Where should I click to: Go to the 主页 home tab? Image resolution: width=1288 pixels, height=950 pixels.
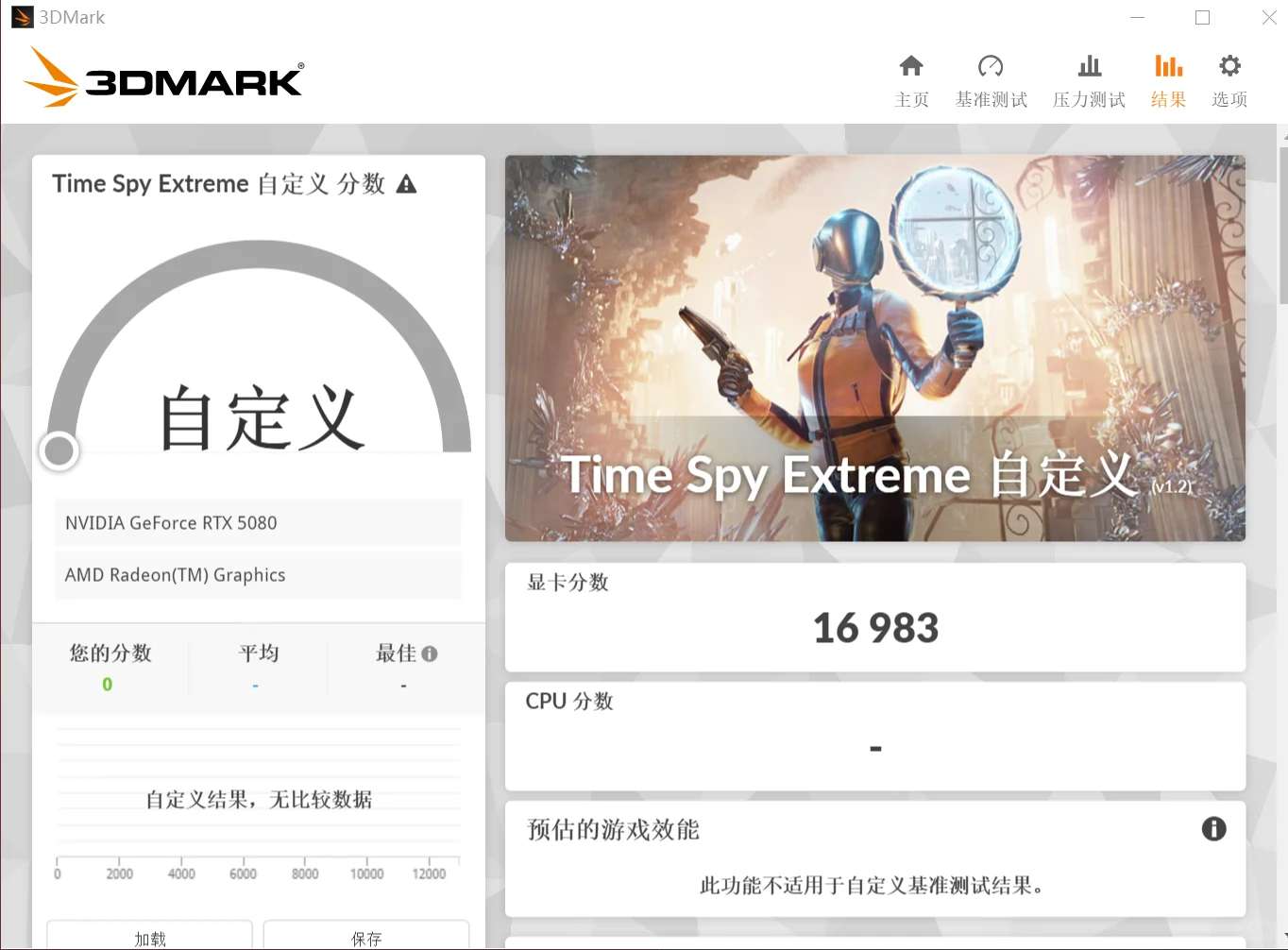911,81
